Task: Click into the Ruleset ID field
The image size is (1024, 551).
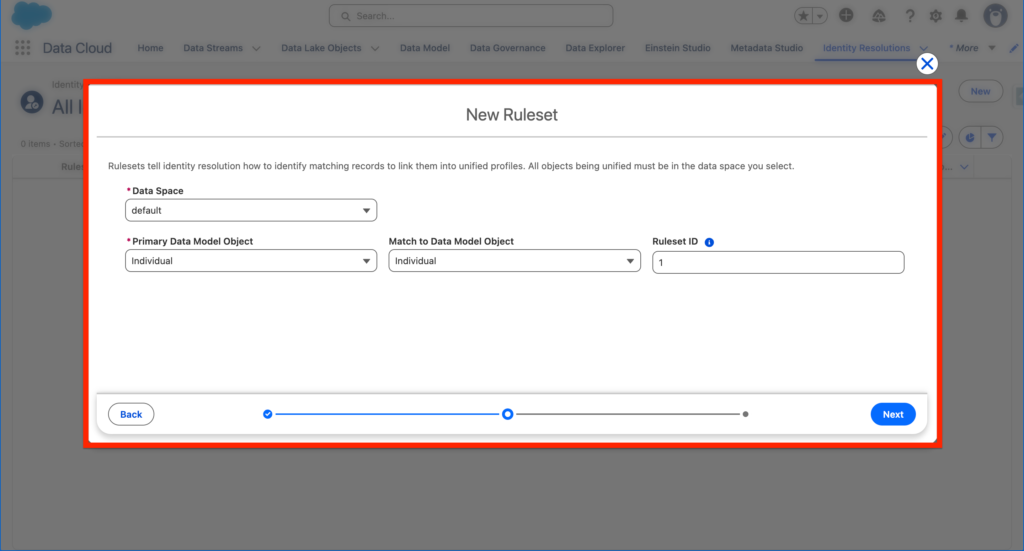Action: (778, 262)
